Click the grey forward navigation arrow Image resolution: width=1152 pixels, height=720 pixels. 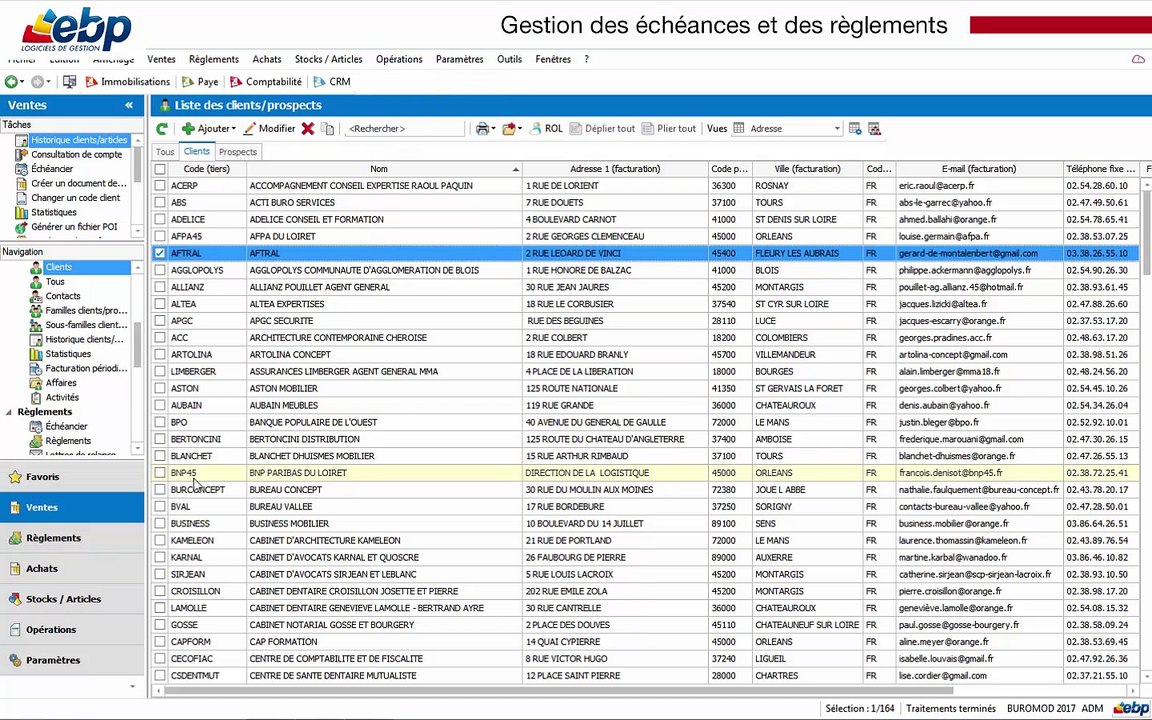tap(37, 82)
